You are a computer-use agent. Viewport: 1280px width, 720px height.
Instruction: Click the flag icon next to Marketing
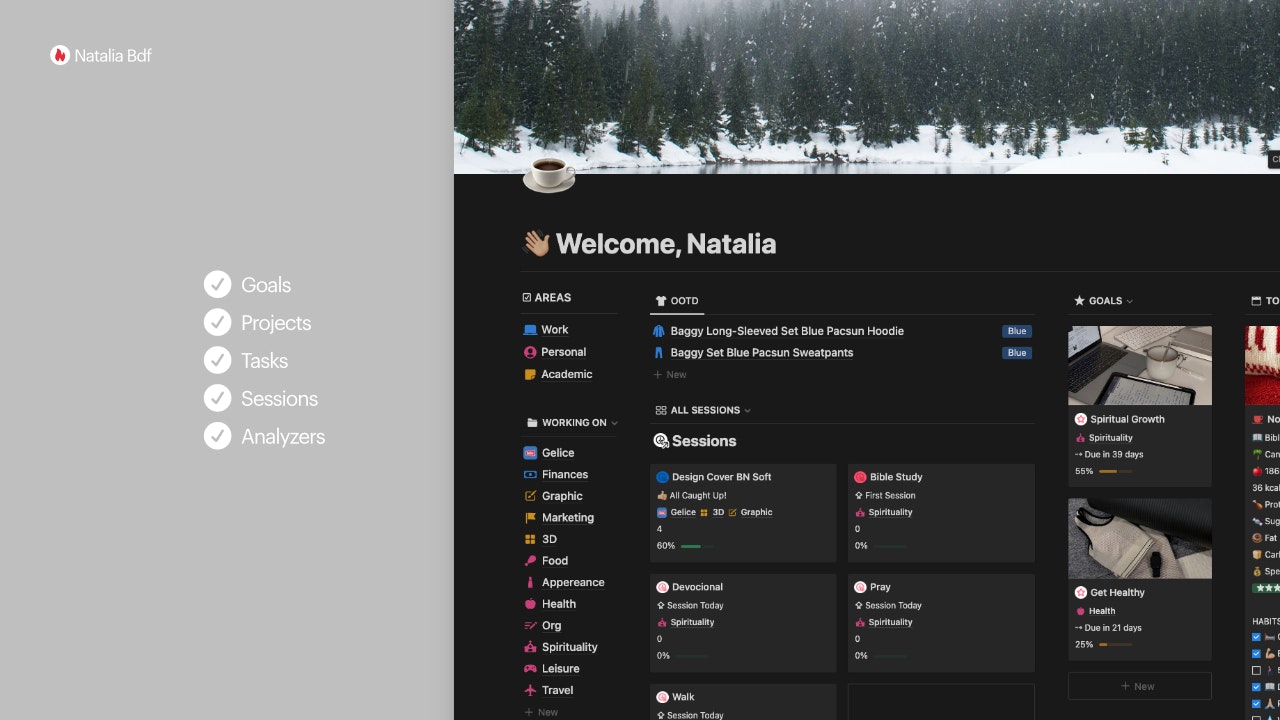tap(530, 518)
